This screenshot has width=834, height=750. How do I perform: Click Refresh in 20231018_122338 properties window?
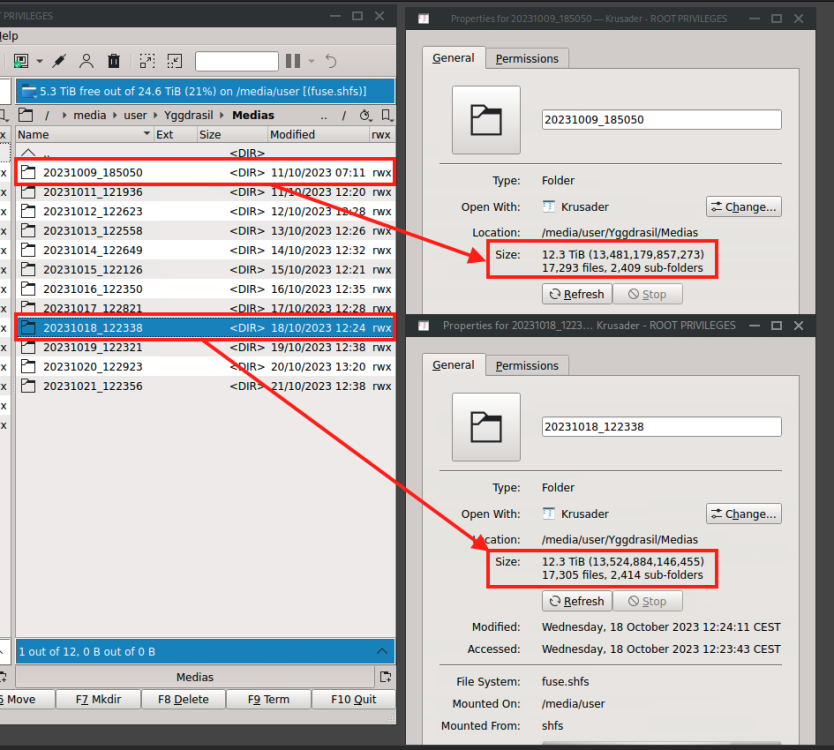(x=577, y=601)
